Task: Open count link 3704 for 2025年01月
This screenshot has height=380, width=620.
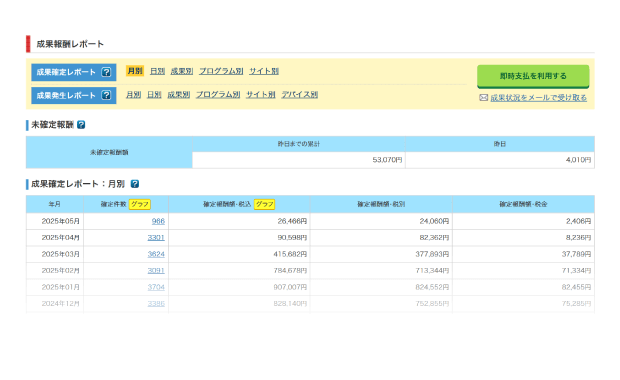Action: (156, 287)
